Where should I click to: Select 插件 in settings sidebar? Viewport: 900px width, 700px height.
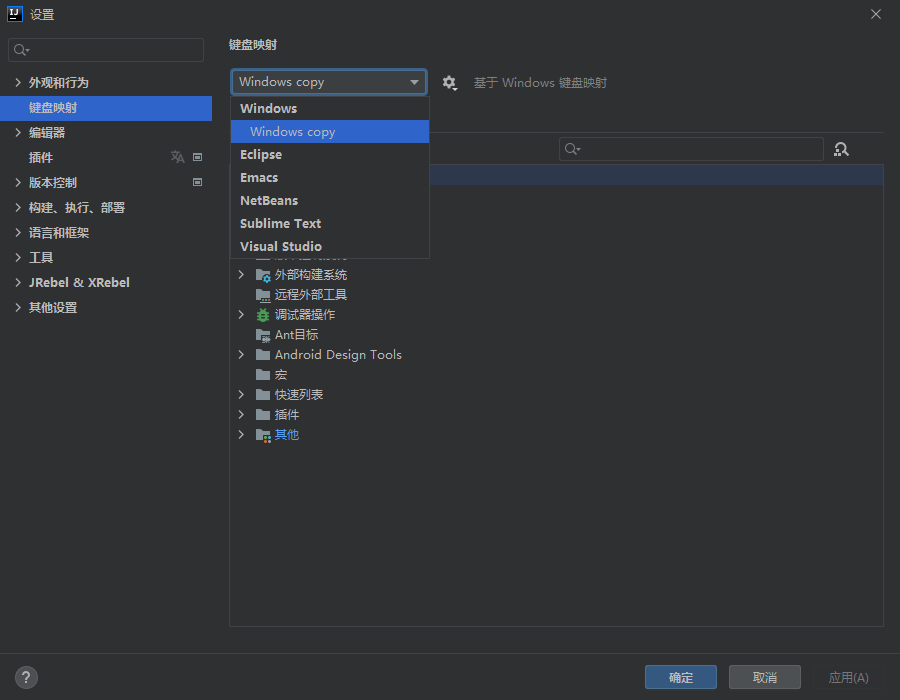[x=106, y=157]
